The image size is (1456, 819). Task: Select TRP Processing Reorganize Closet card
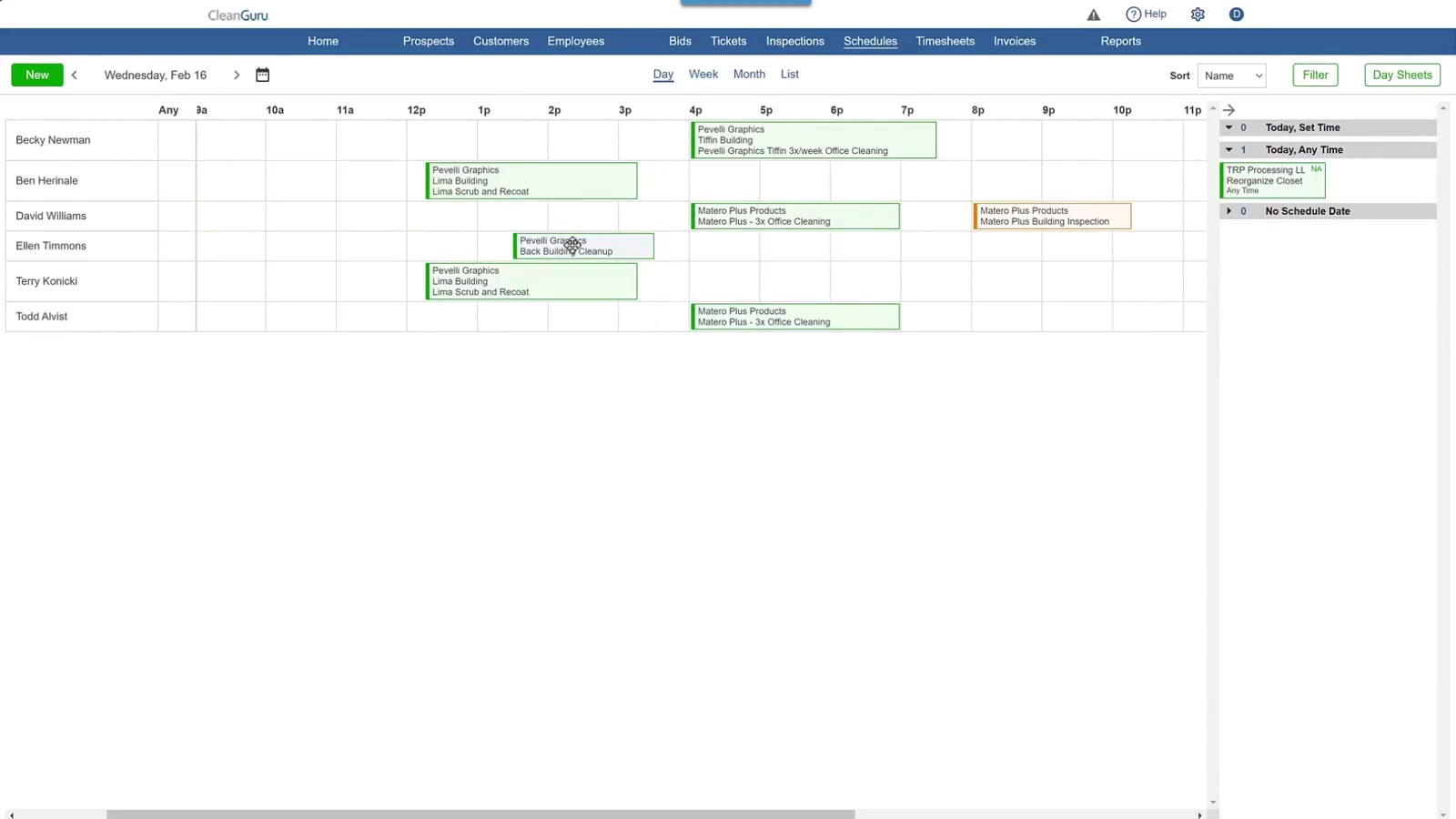(x=1272, y=180)
